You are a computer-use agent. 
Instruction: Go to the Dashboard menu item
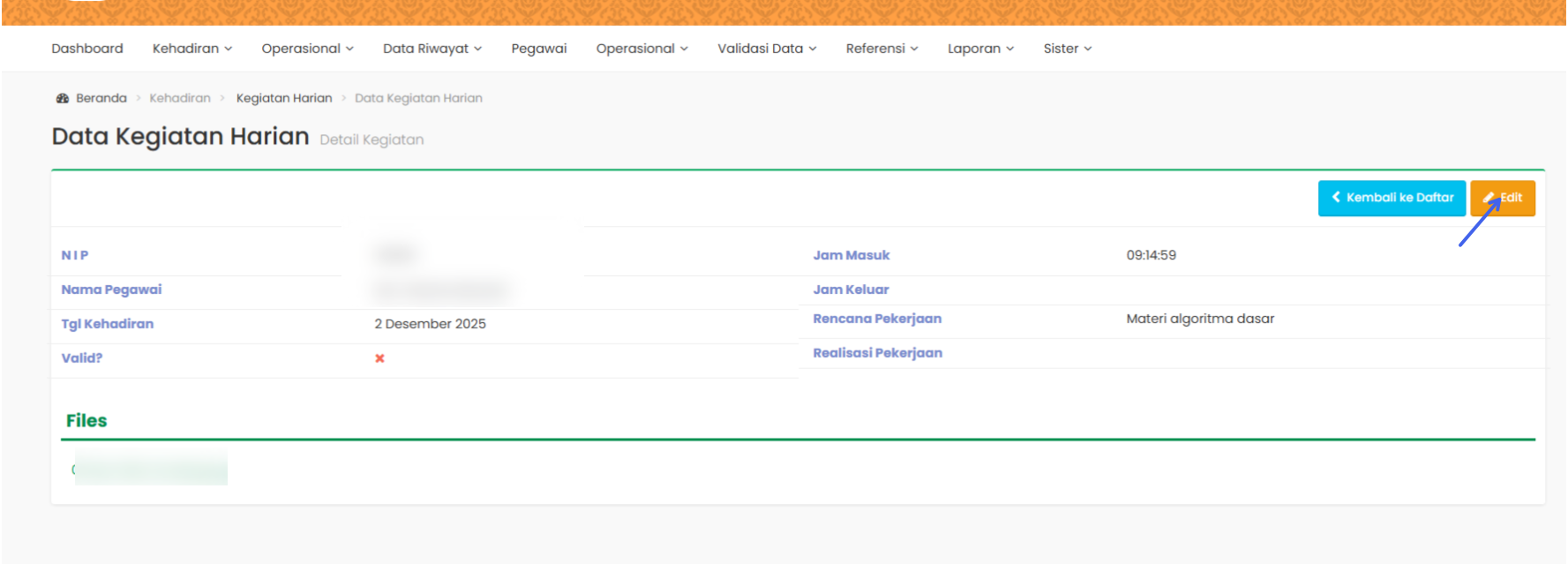pyautogui.click(x=87, y=49)
